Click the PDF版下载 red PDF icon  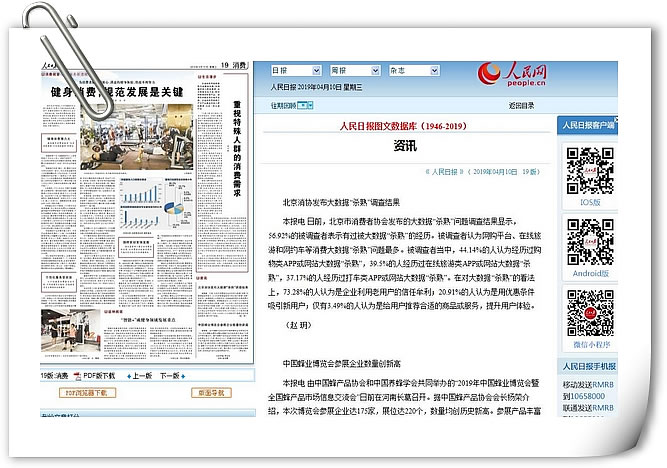tap(77, 376)
